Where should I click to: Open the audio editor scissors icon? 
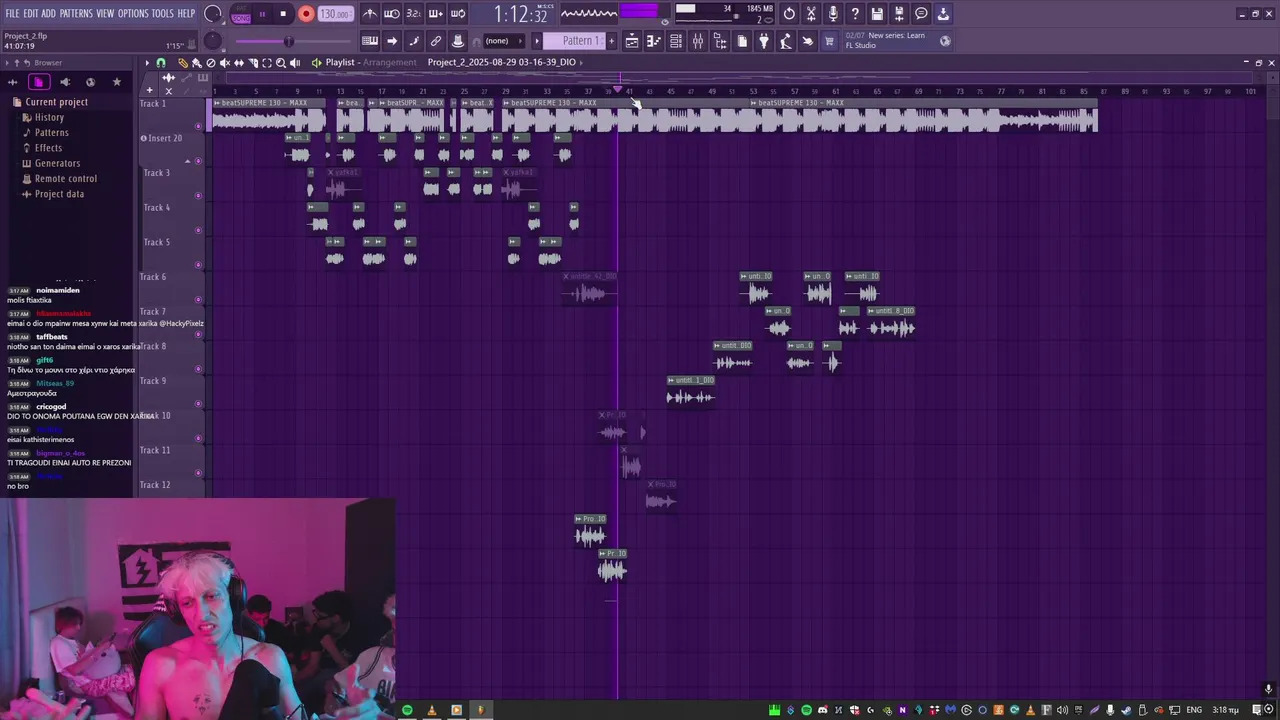811,14
